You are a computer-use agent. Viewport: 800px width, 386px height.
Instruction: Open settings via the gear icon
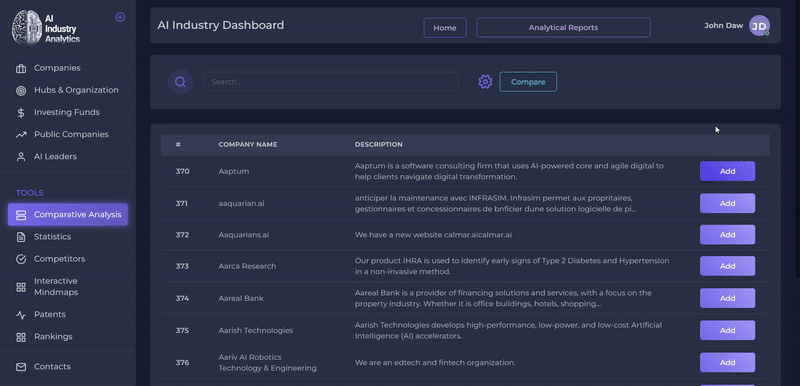coord(485,82)
